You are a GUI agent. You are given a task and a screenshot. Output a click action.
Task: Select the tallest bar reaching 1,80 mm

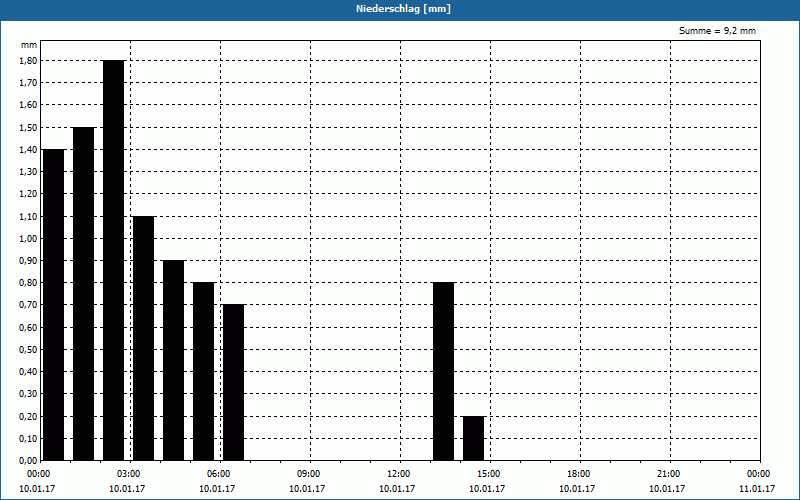113,260
